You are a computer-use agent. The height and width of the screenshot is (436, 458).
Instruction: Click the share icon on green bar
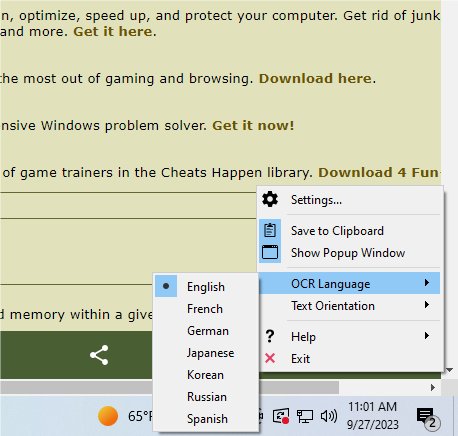[99, 355]
